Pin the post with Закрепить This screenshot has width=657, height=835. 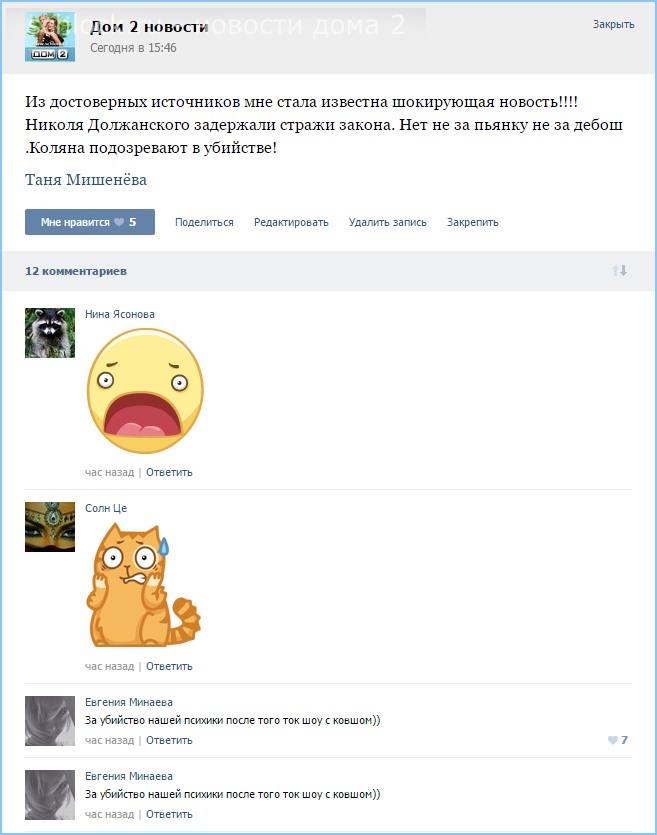(473, 222)
